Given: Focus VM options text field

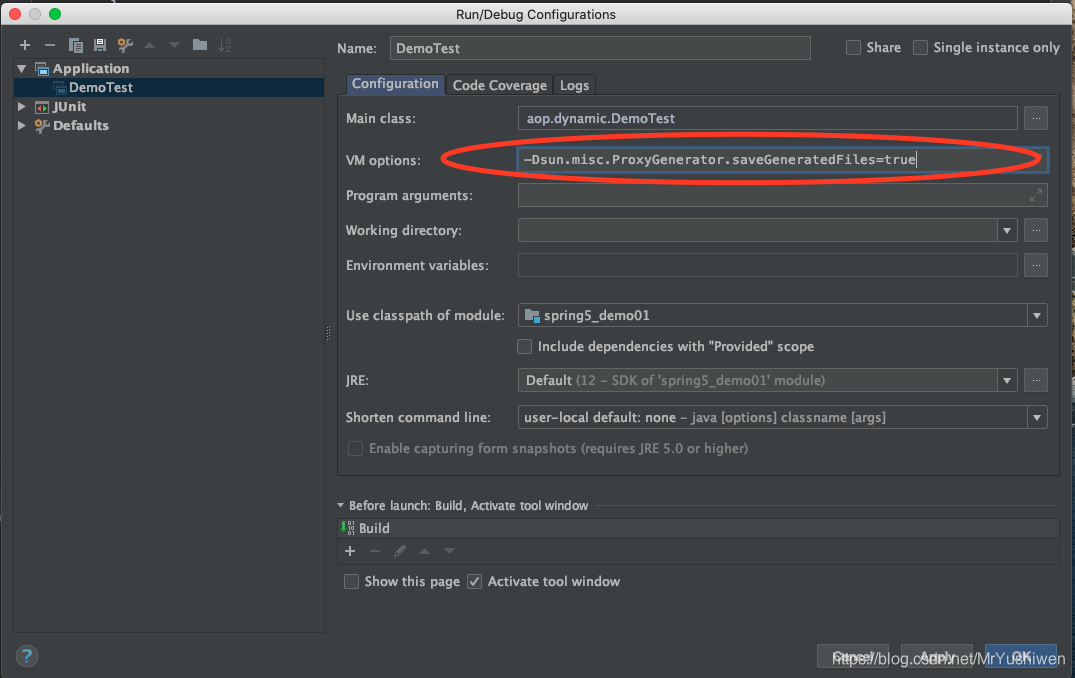Looking at the screenshot, I should coord(782,160).
